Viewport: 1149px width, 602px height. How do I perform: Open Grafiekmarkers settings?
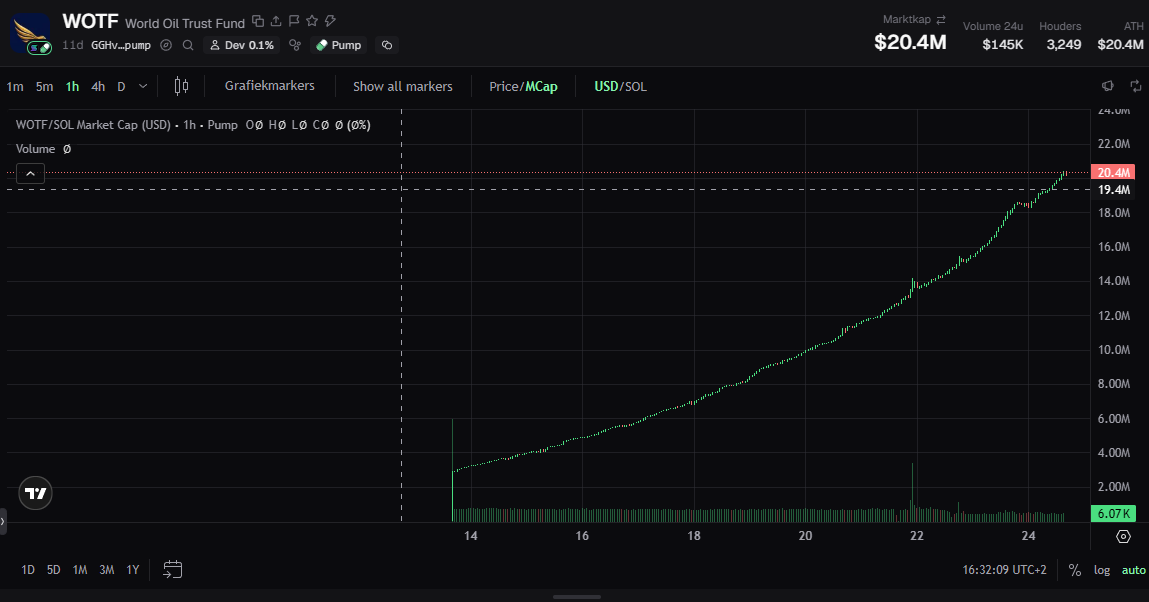(270, 86)
